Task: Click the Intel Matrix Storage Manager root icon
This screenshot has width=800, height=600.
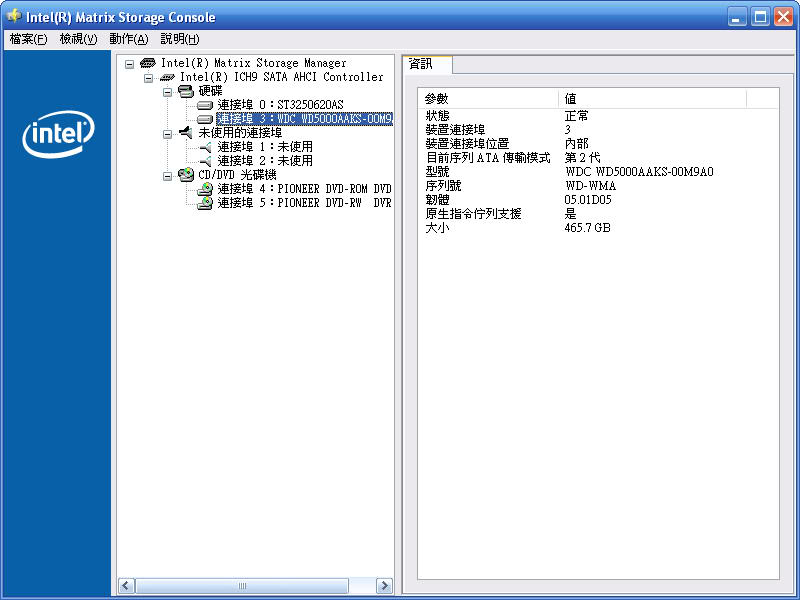Action: (x=147, y=63)
